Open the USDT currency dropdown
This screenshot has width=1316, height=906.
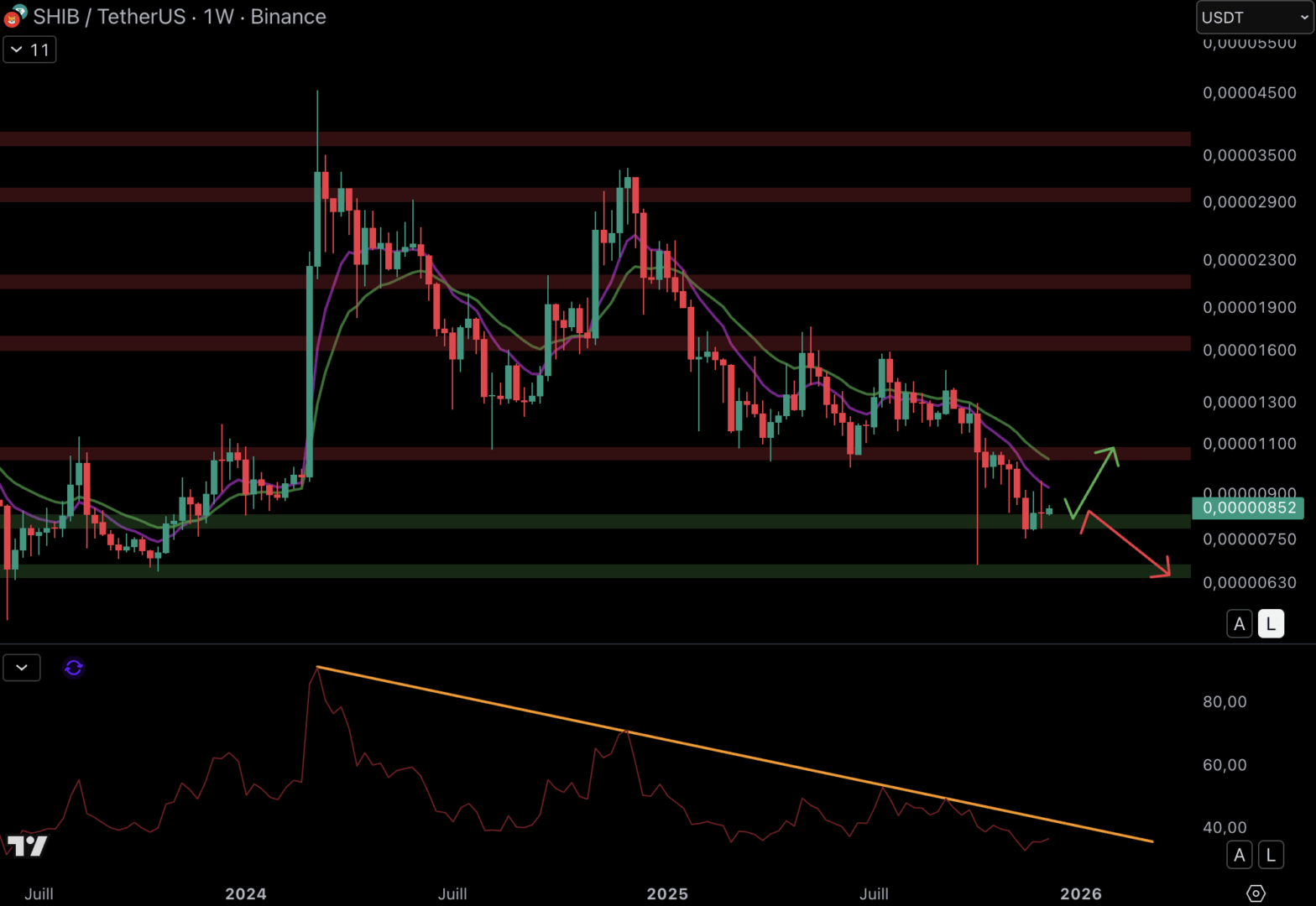[1254, 18]
